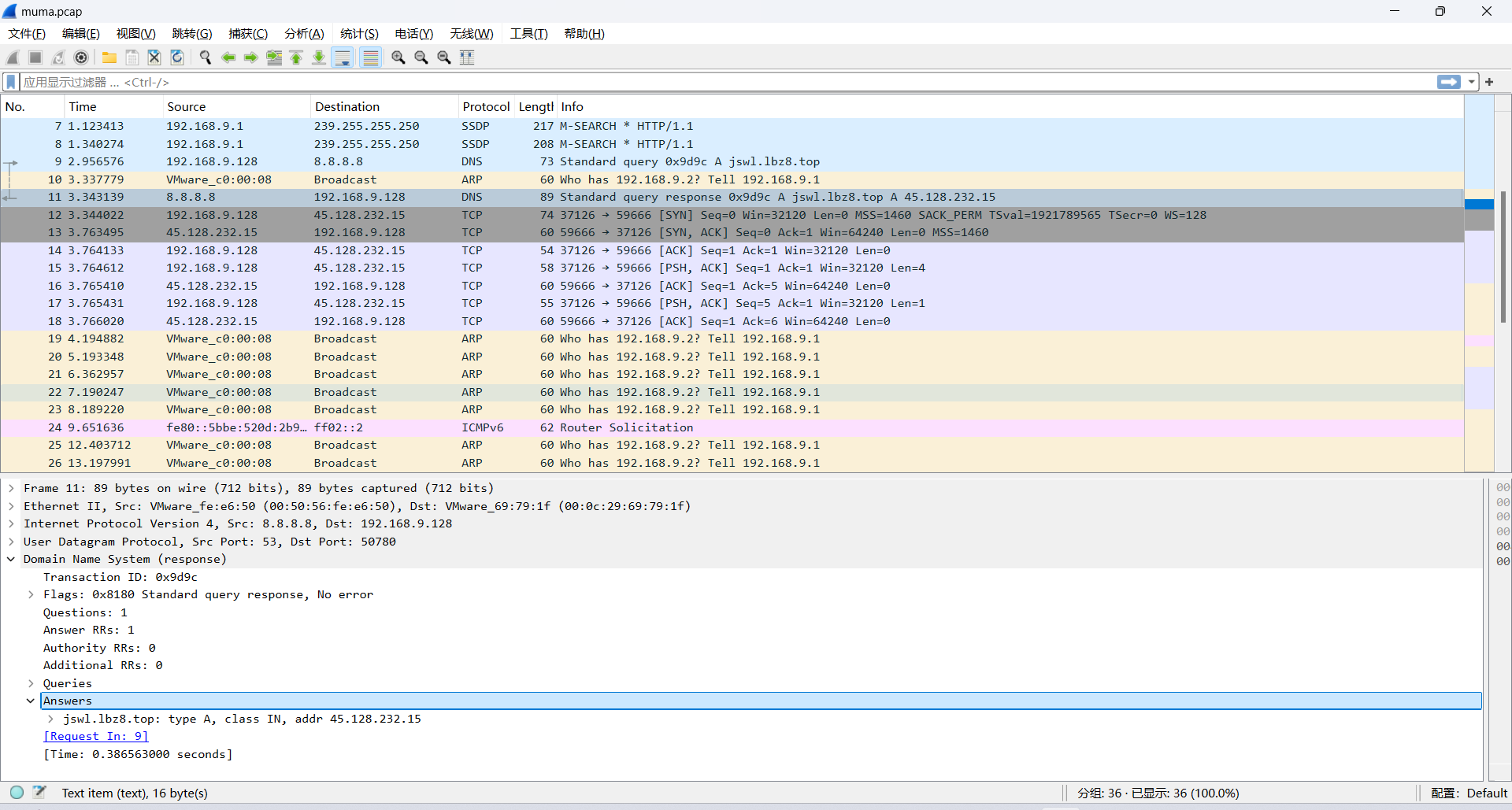Open the 文件(F) menu
1512x810 pixels.
pos(27,34)
